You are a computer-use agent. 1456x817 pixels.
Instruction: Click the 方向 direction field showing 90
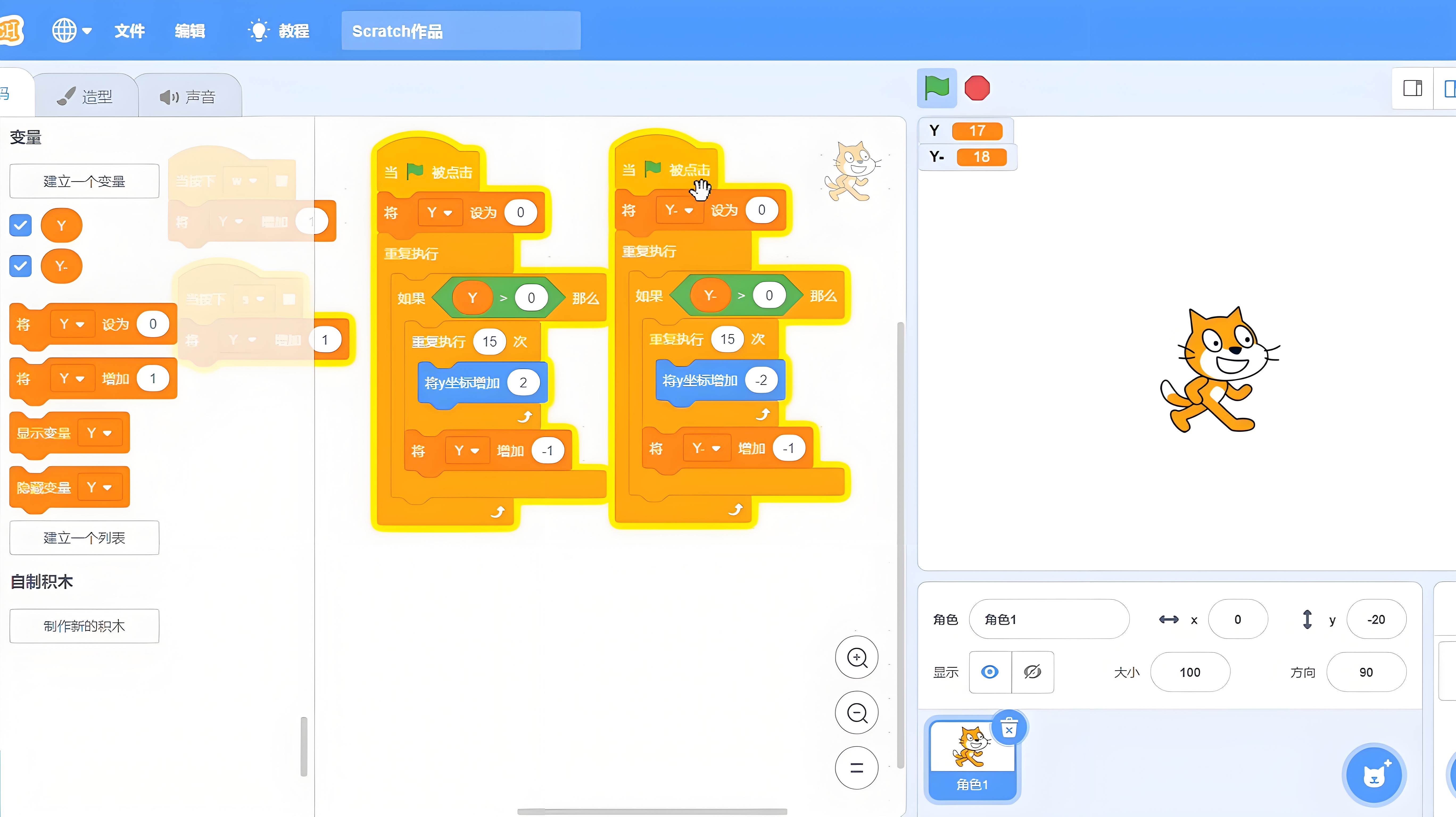1366,672
